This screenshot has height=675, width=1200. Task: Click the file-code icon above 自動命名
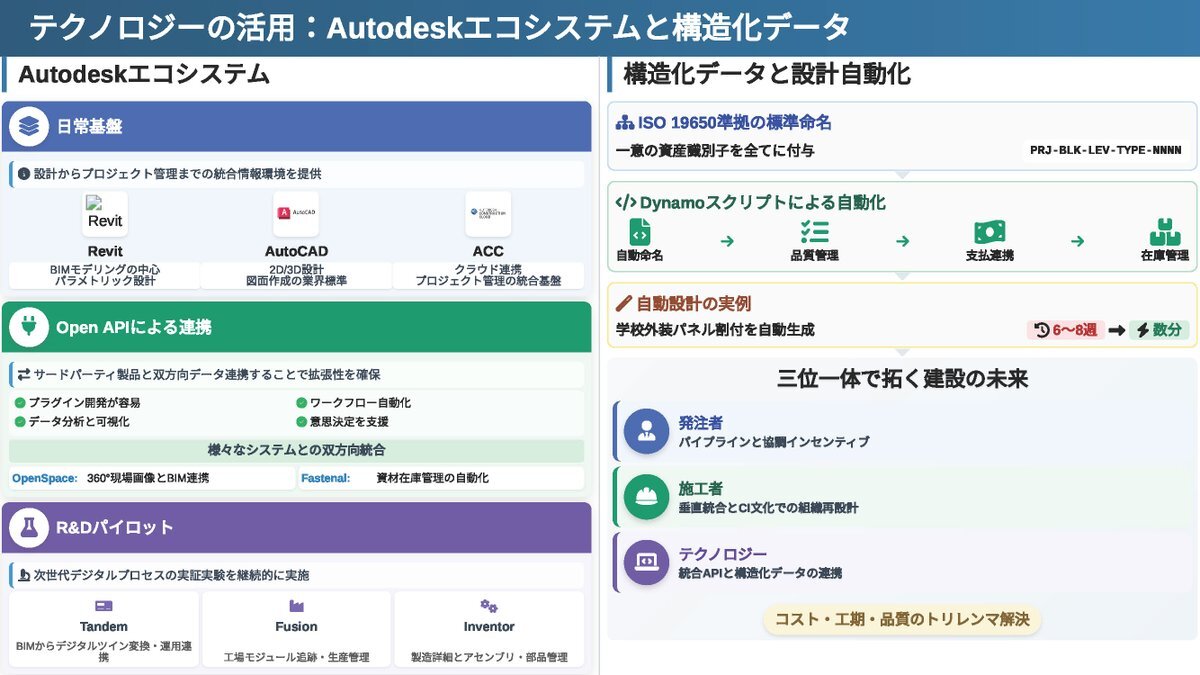click(640, 232)
